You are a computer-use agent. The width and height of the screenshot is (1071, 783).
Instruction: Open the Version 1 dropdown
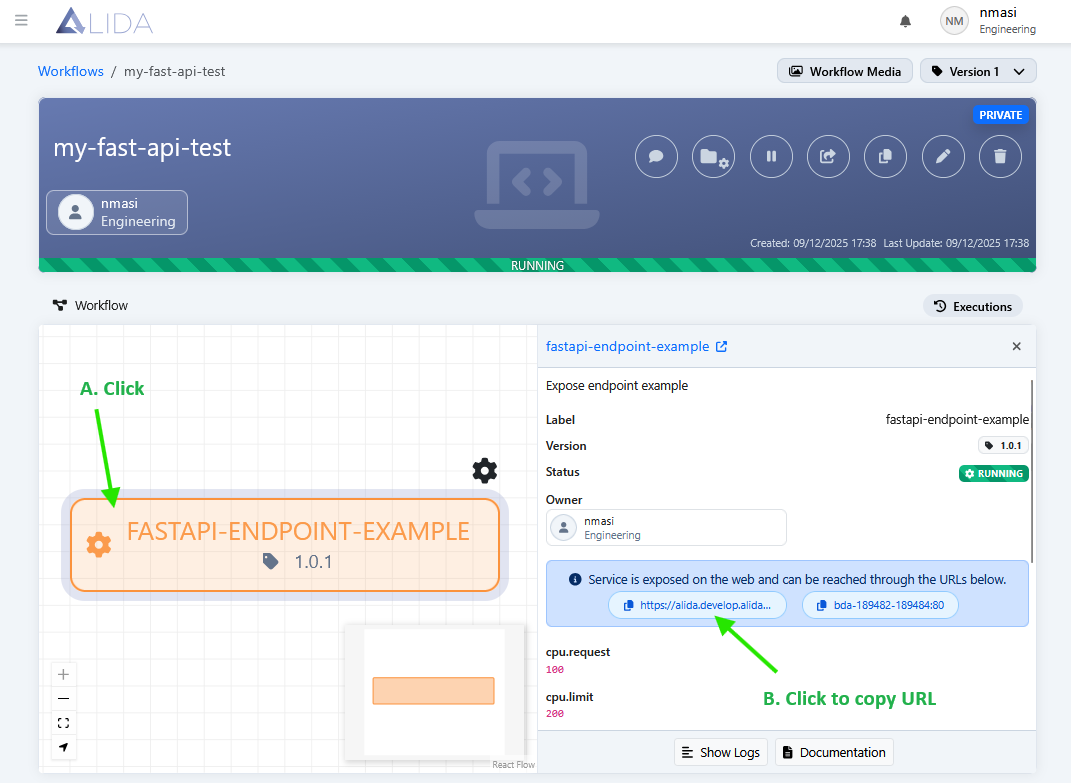(978, 72)
